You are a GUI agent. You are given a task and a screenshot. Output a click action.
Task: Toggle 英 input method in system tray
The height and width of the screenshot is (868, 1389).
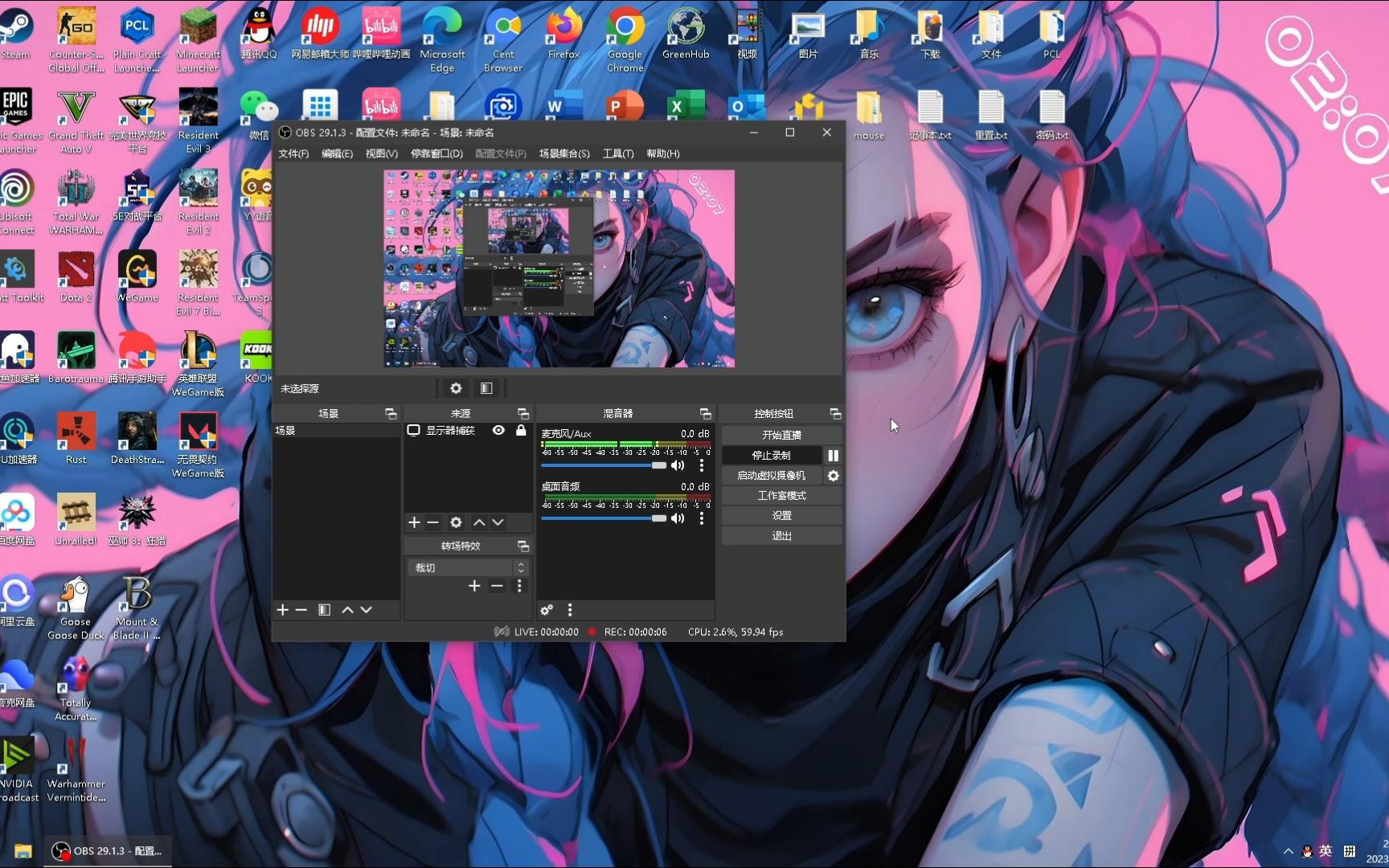[x=1325, y=851]
